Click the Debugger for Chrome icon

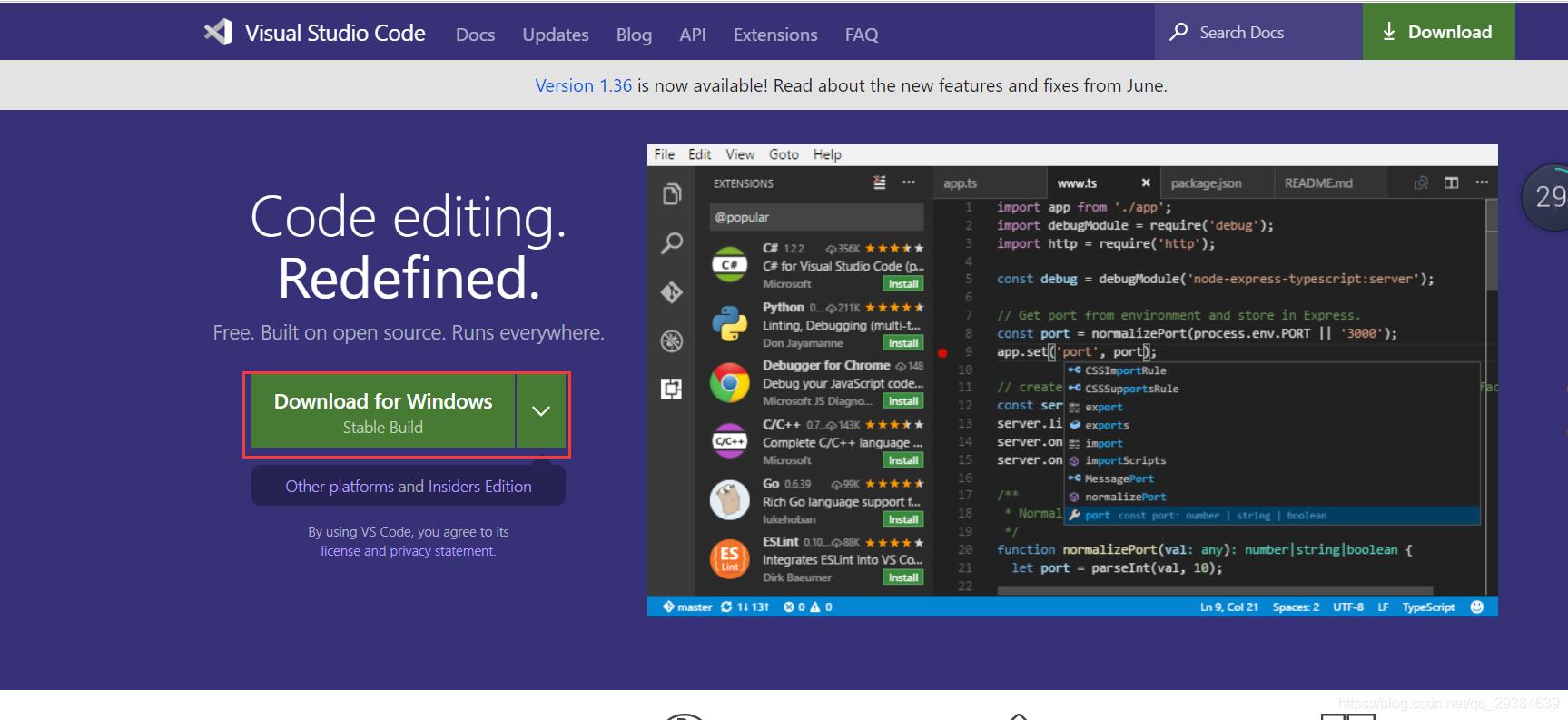pos(729,383)
